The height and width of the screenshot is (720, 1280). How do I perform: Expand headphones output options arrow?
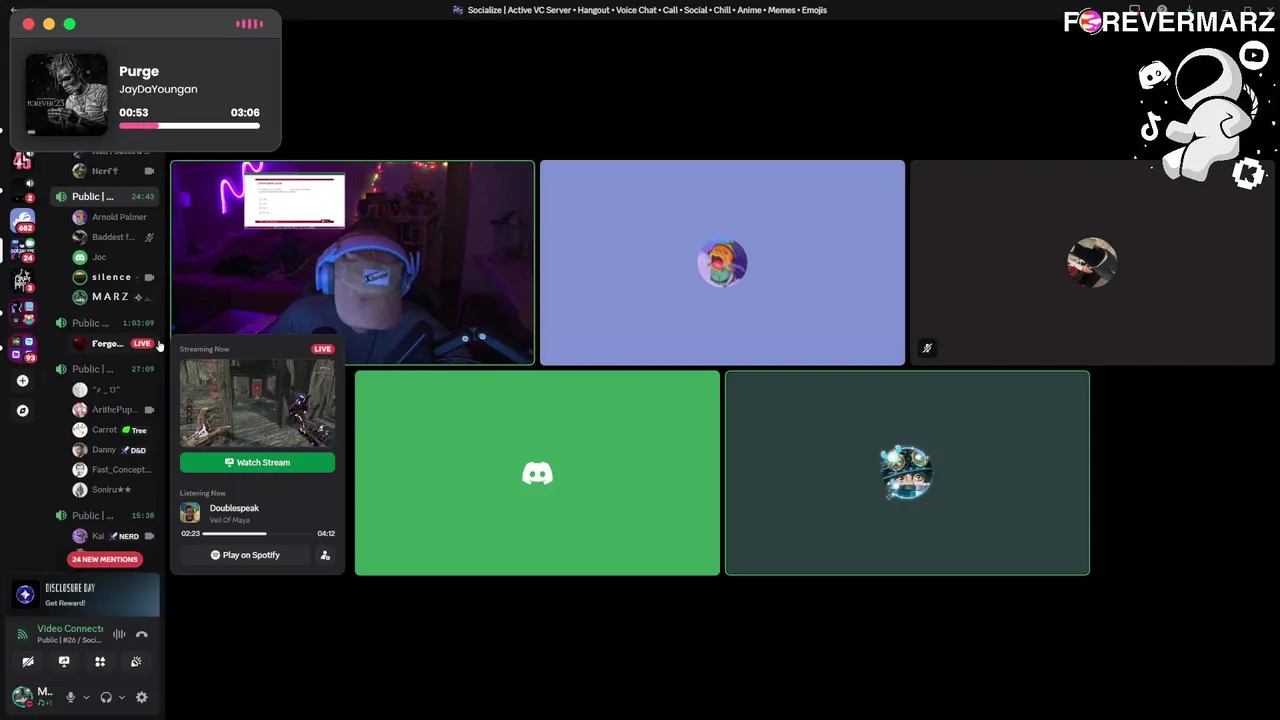[122, 697]
